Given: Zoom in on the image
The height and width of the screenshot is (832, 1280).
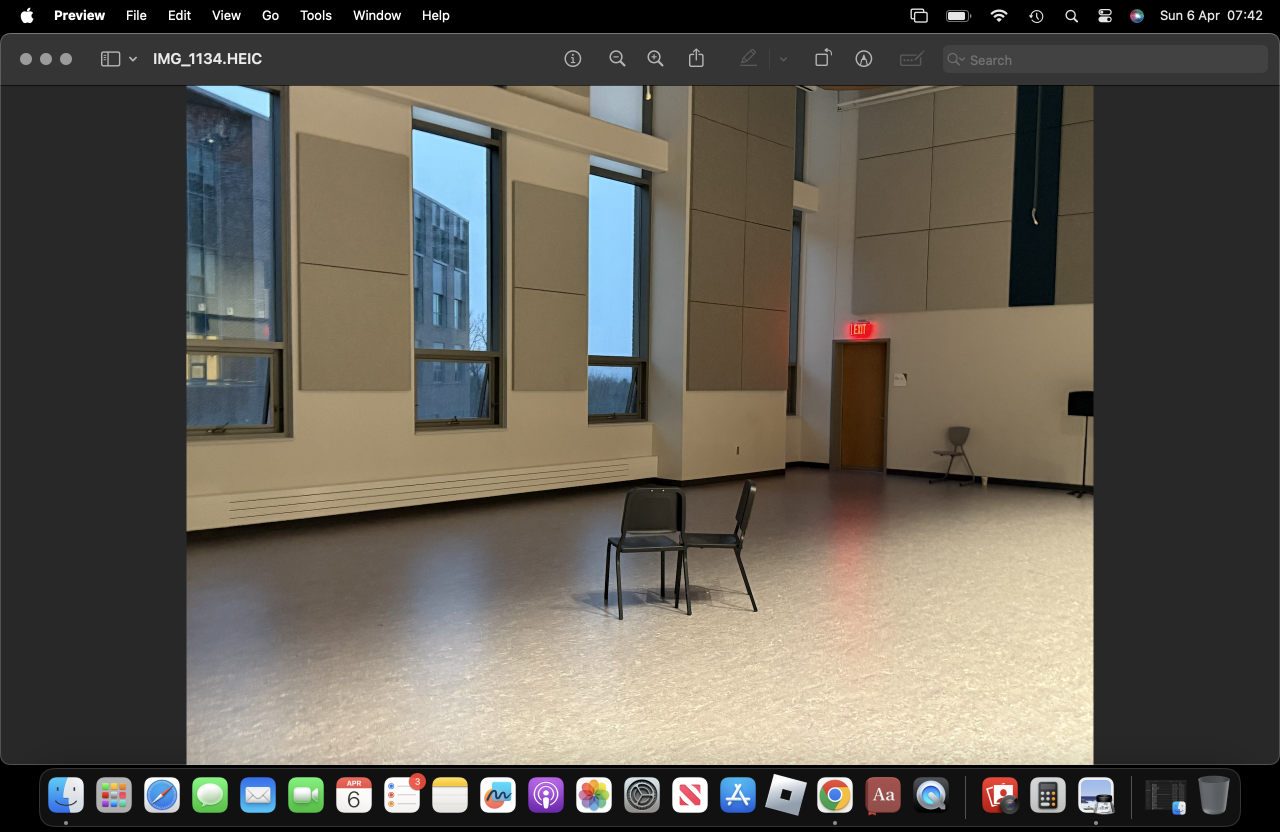Looking at the screenshot, I should [x=655, y=59].
